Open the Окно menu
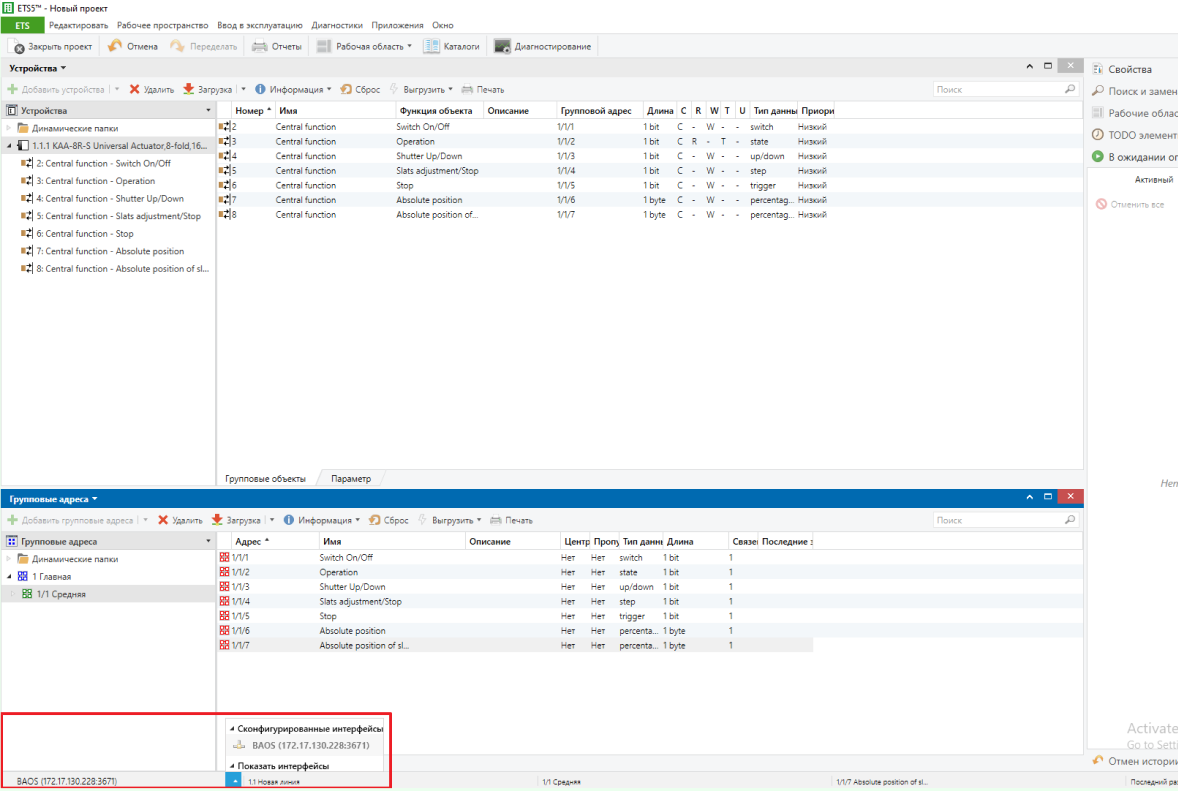Screen dimensions: 1178x791 point(443,26)
